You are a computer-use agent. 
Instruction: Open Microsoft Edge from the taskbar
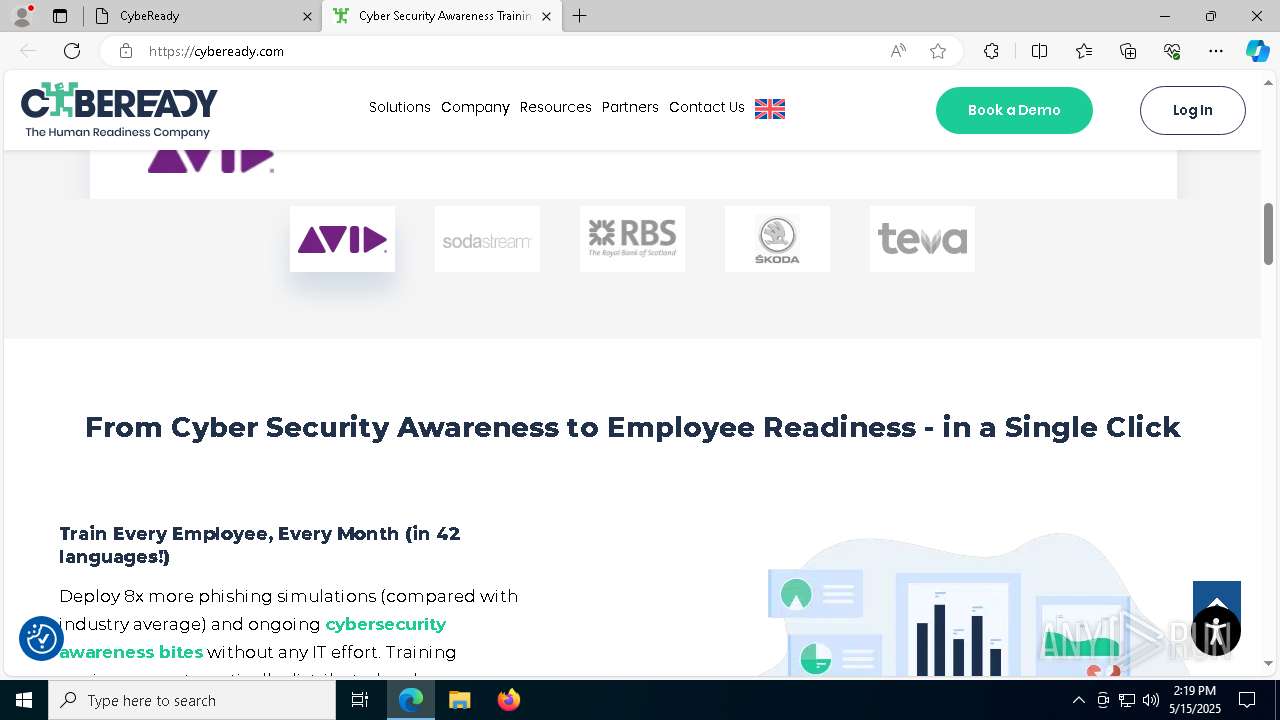(x=411, y=700)
